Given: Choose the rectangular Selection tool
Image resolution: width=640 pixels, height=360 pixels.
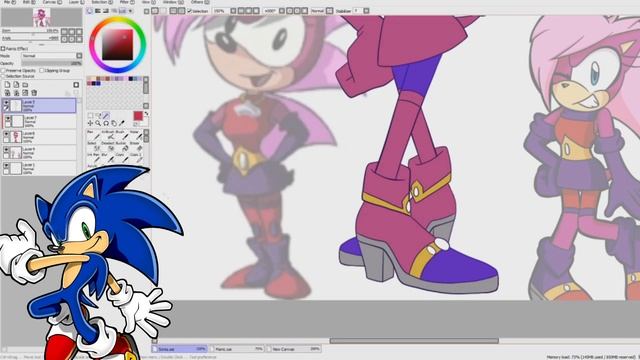Looking at the screenshot, I should (x=90, y=116).
